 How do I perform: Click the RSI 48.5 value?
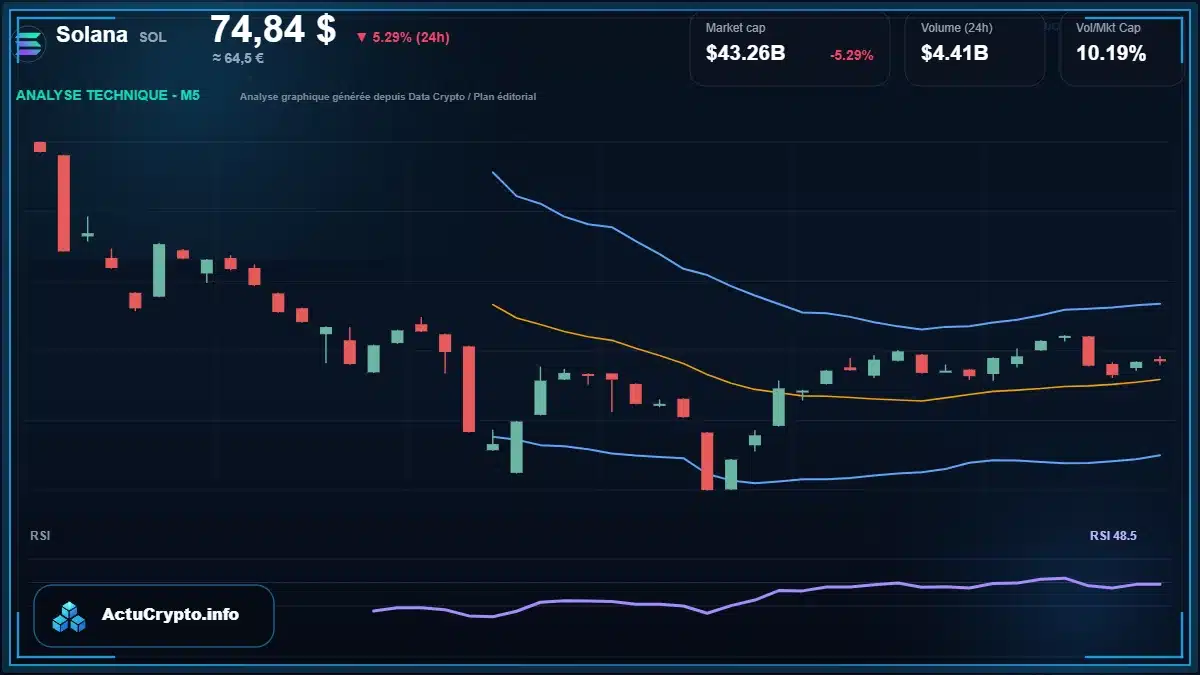point(1113,536)
